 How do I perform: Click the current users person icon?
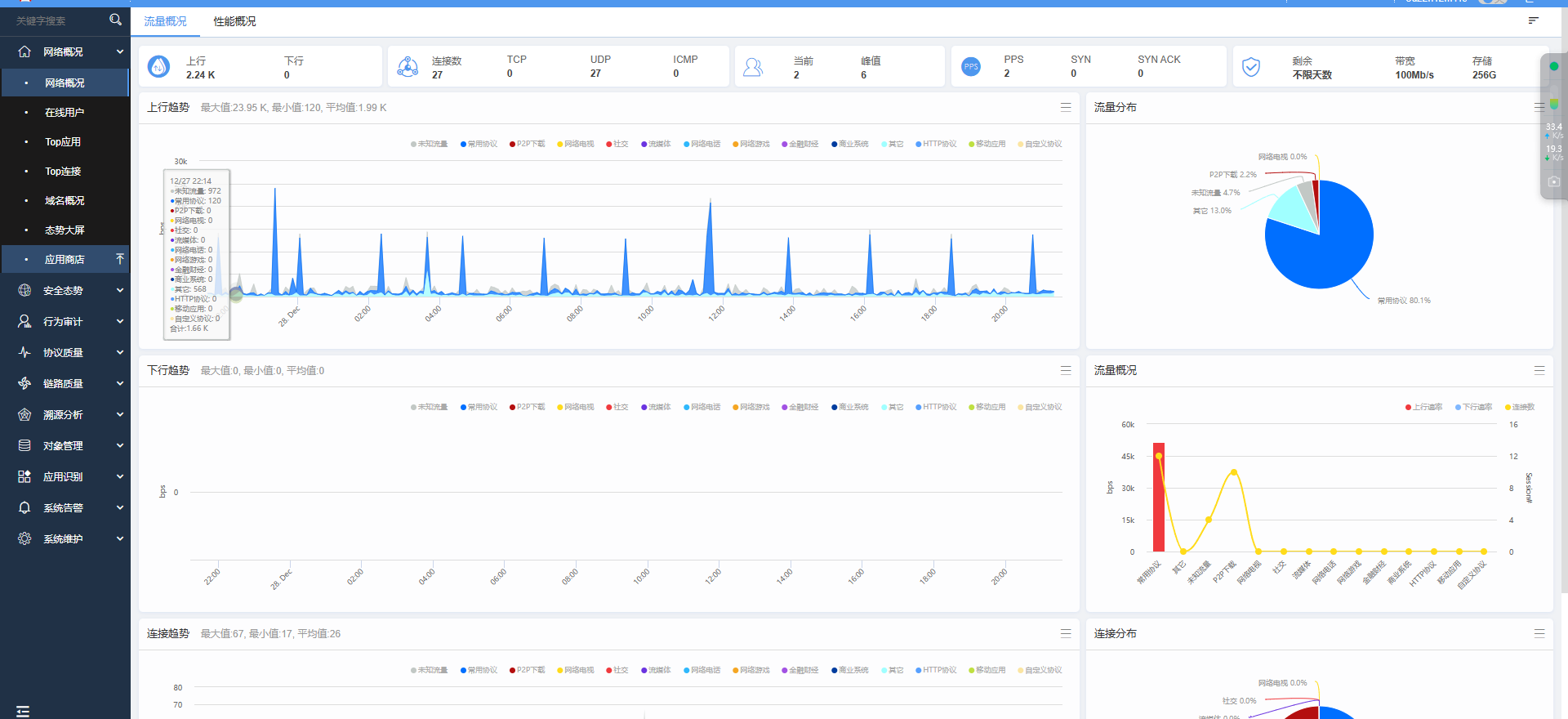753,67
